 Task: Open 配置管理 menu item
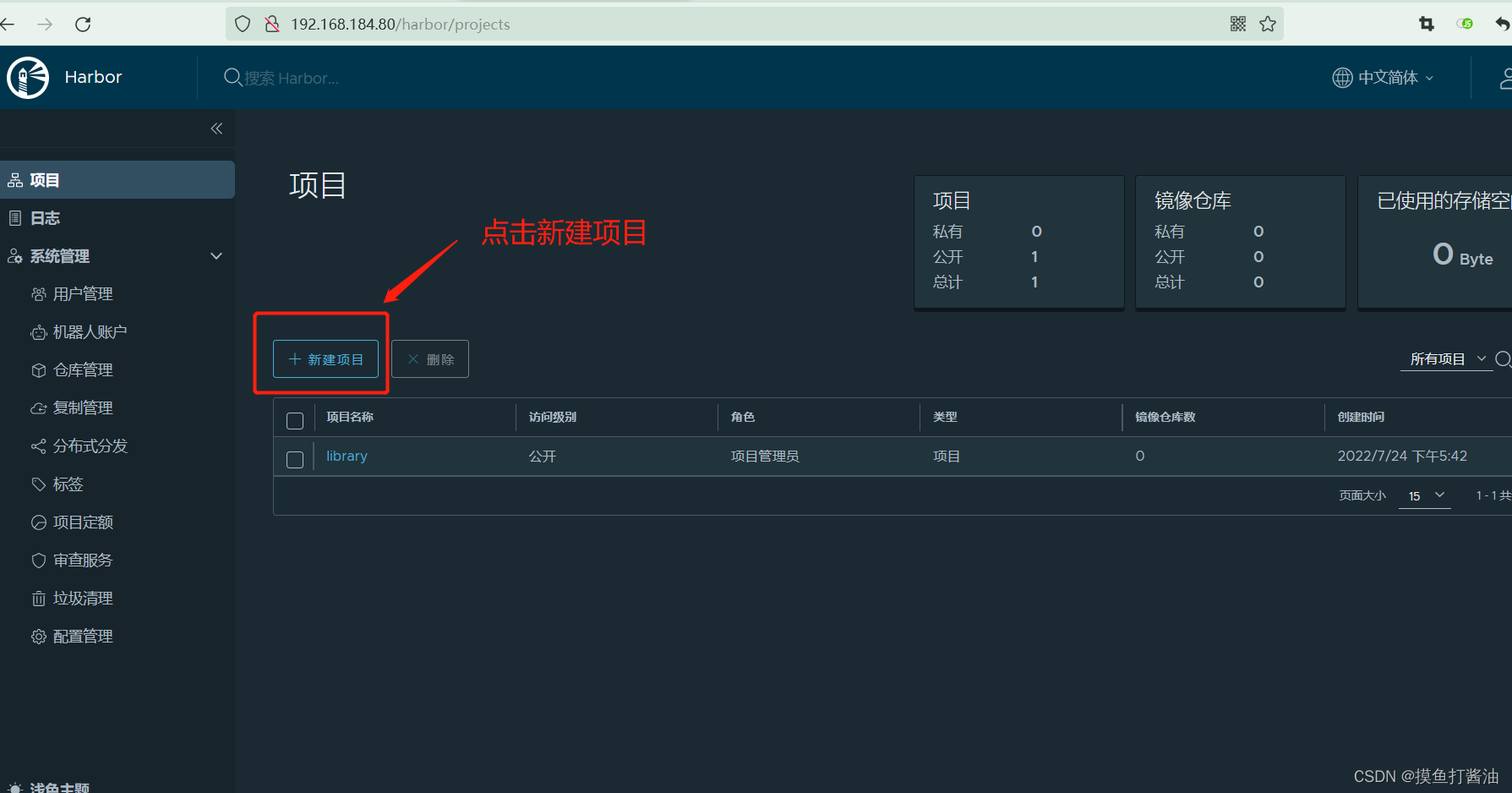click(83, 637)
